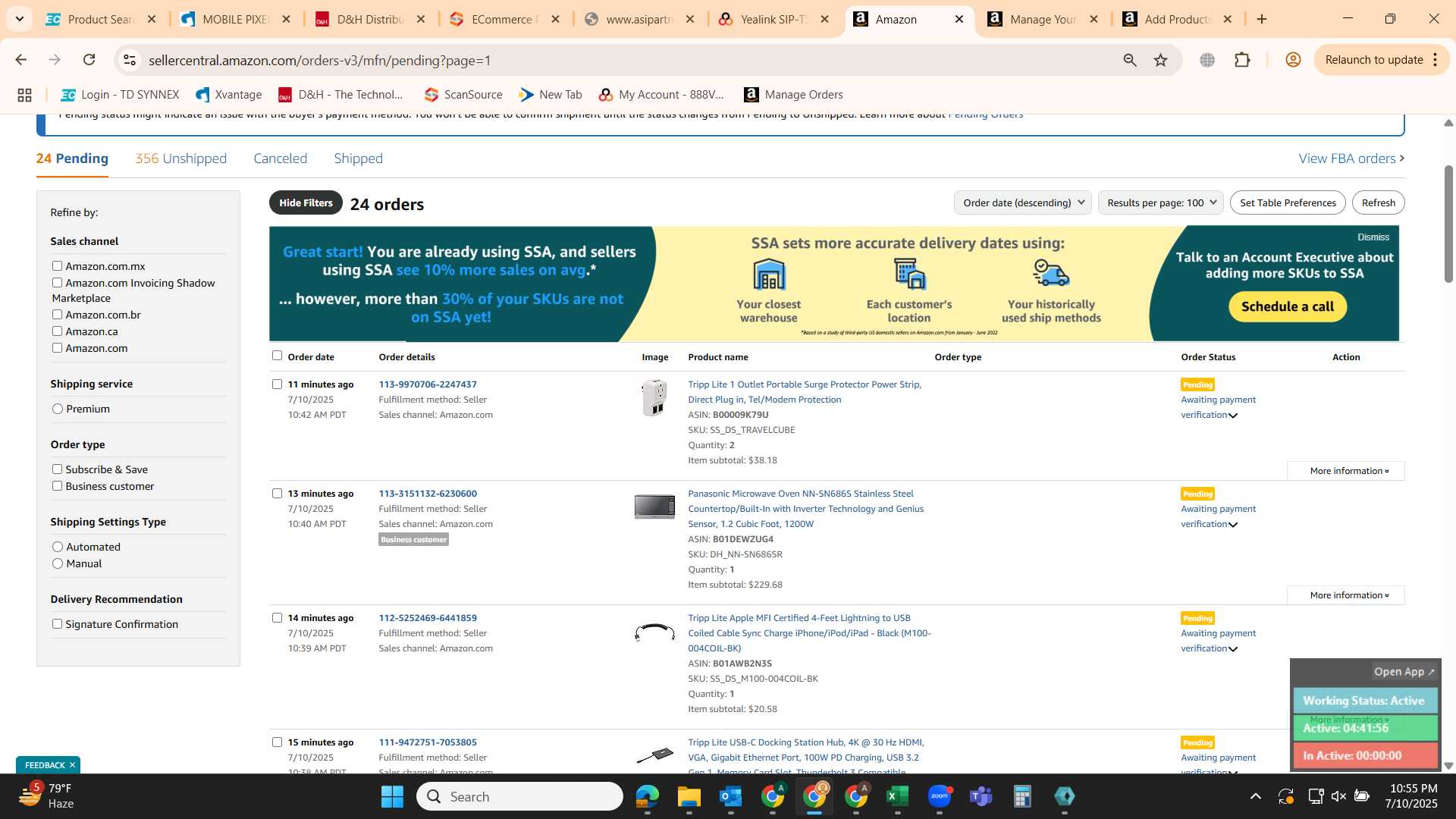This screenshot has width=1456, height=819.
Task: Bookmark this page with the star icon
Action: pos(1161,60)
